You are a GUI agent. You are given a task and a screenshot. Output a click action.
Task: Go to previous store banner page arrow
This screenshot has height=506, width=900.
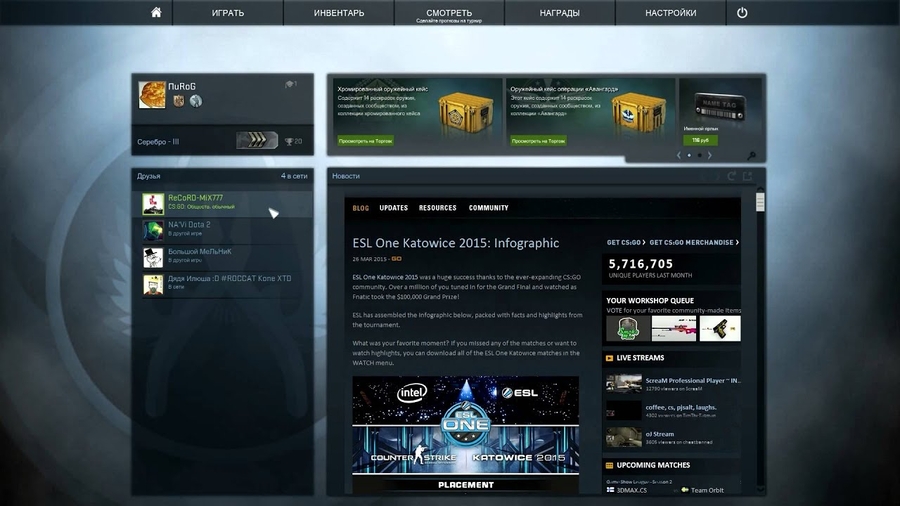click(x=679, y=155)
